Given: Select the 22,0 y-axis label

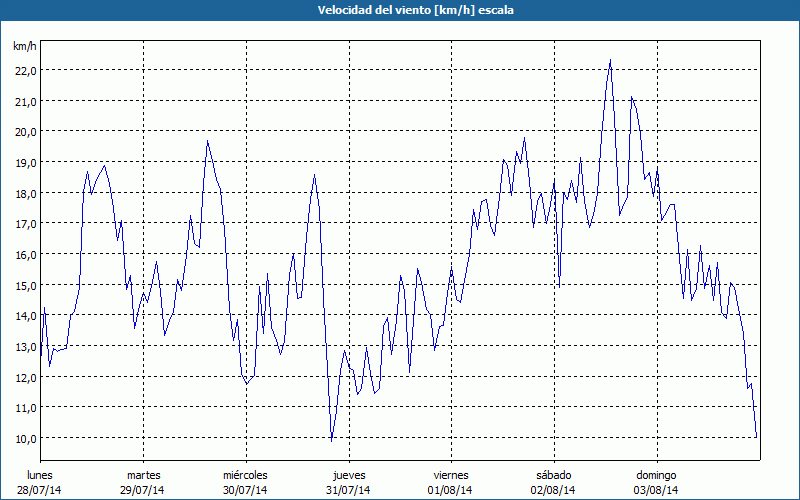Looking at the screenshot, I should click(x=24, y=70).
